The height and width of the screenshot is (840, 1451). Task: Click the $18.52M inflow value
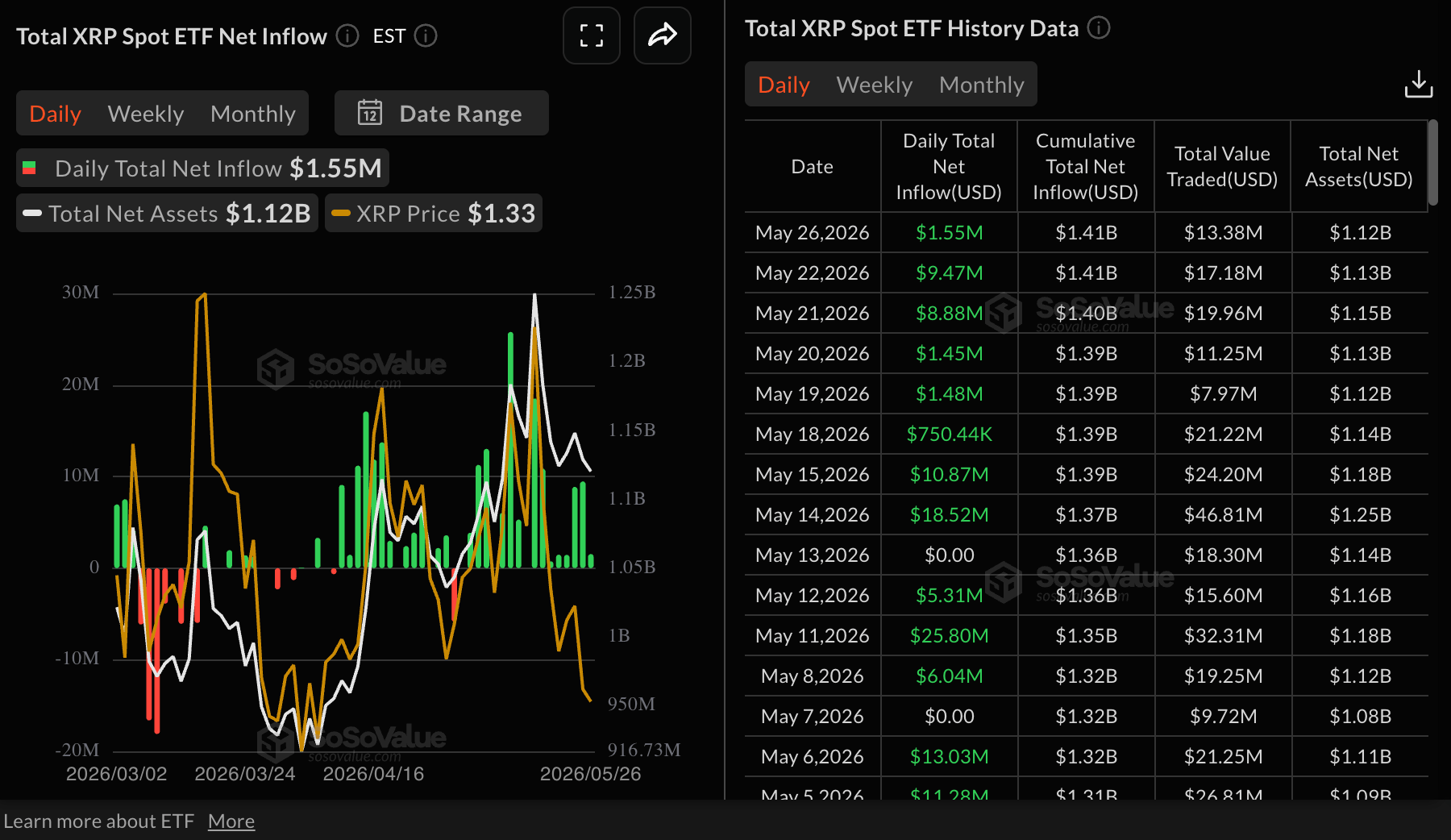950,514
